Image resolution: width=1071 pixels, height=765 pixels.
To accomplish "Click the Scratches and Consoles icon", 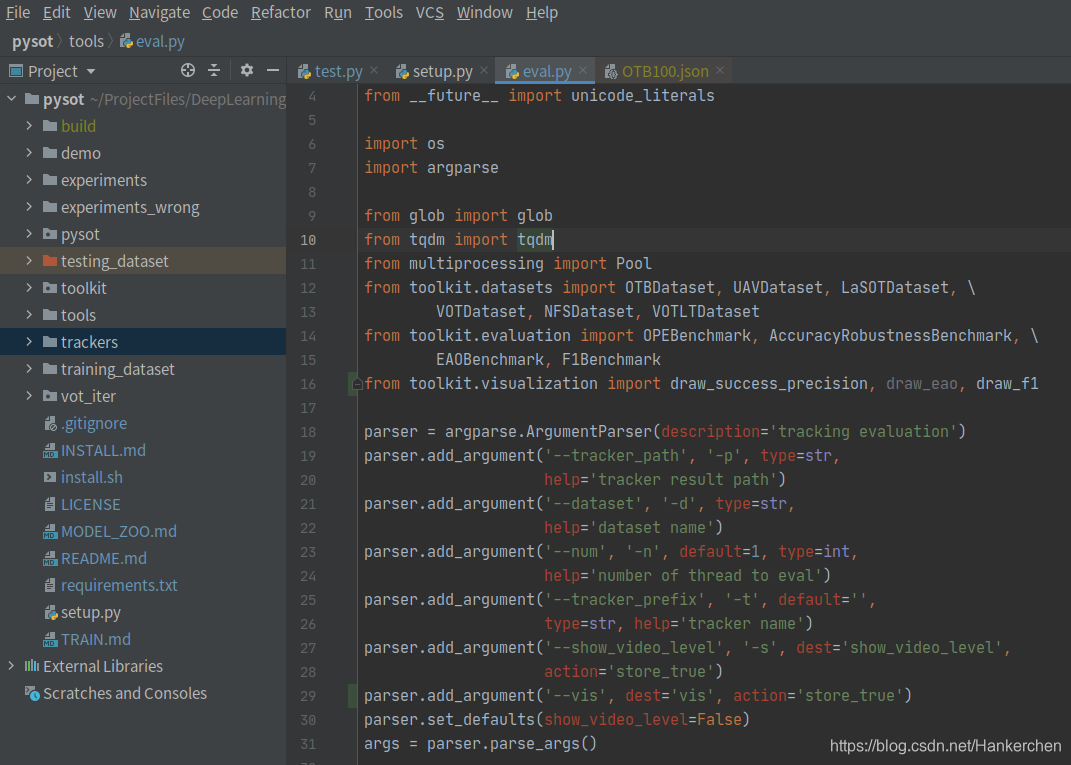I will coord(32,693).
